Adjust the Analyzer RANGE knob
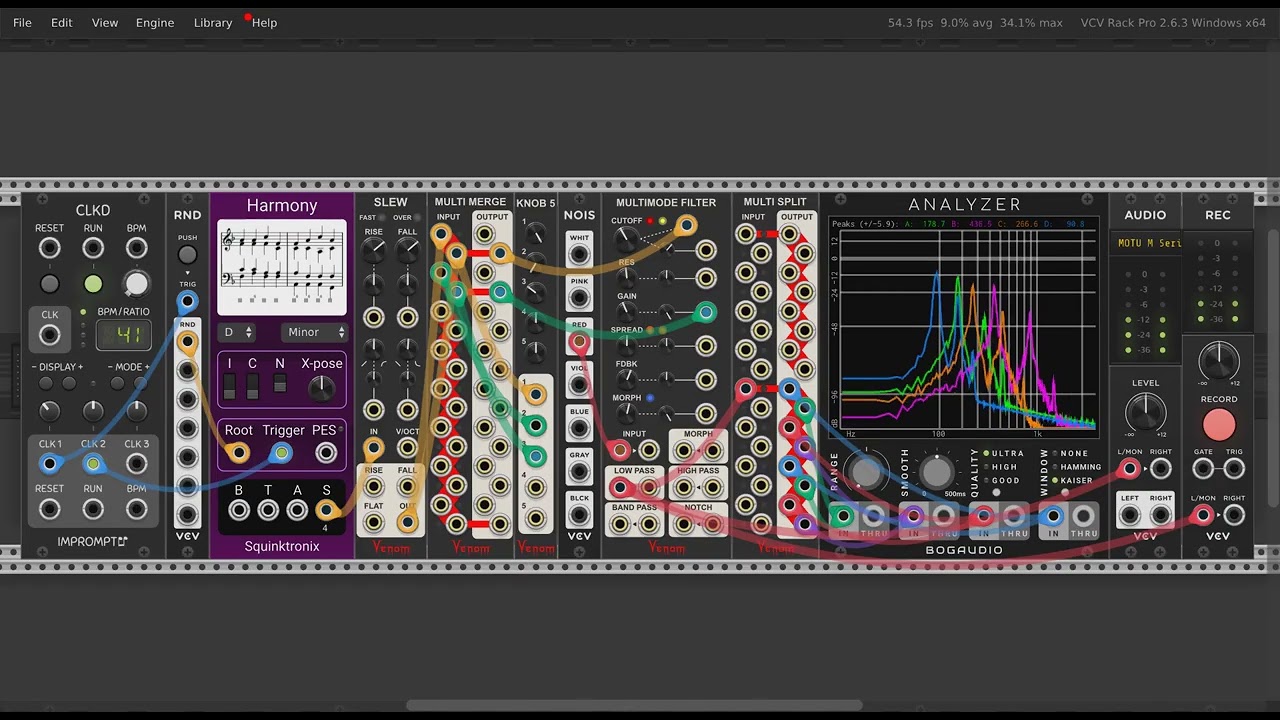The image size is (1280, 720). point(866,471)
